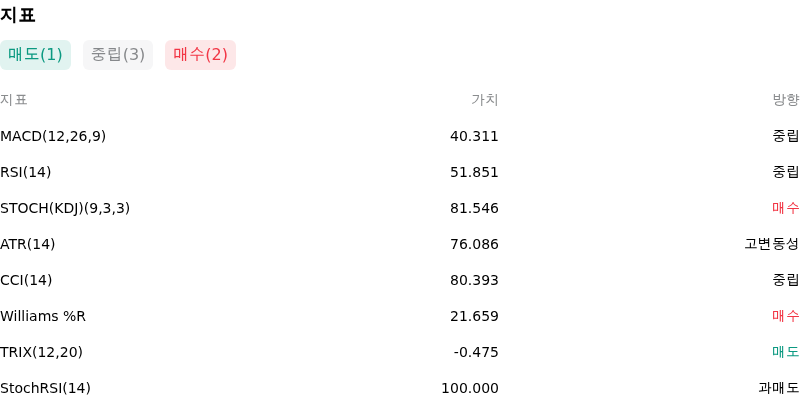Click the red 매수 signal for STOCH(KDJ)
The width and height of the screenshot is (800, 398).
point(786,208)
